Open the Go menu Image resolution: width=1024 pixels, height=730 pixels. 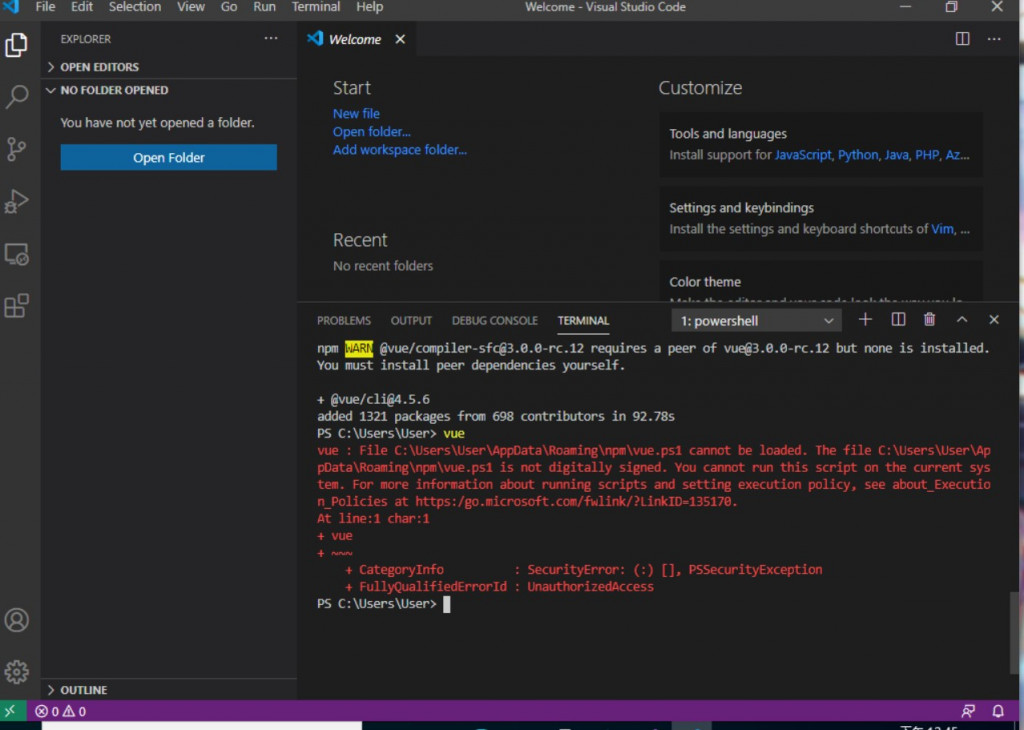pos(229,7)
